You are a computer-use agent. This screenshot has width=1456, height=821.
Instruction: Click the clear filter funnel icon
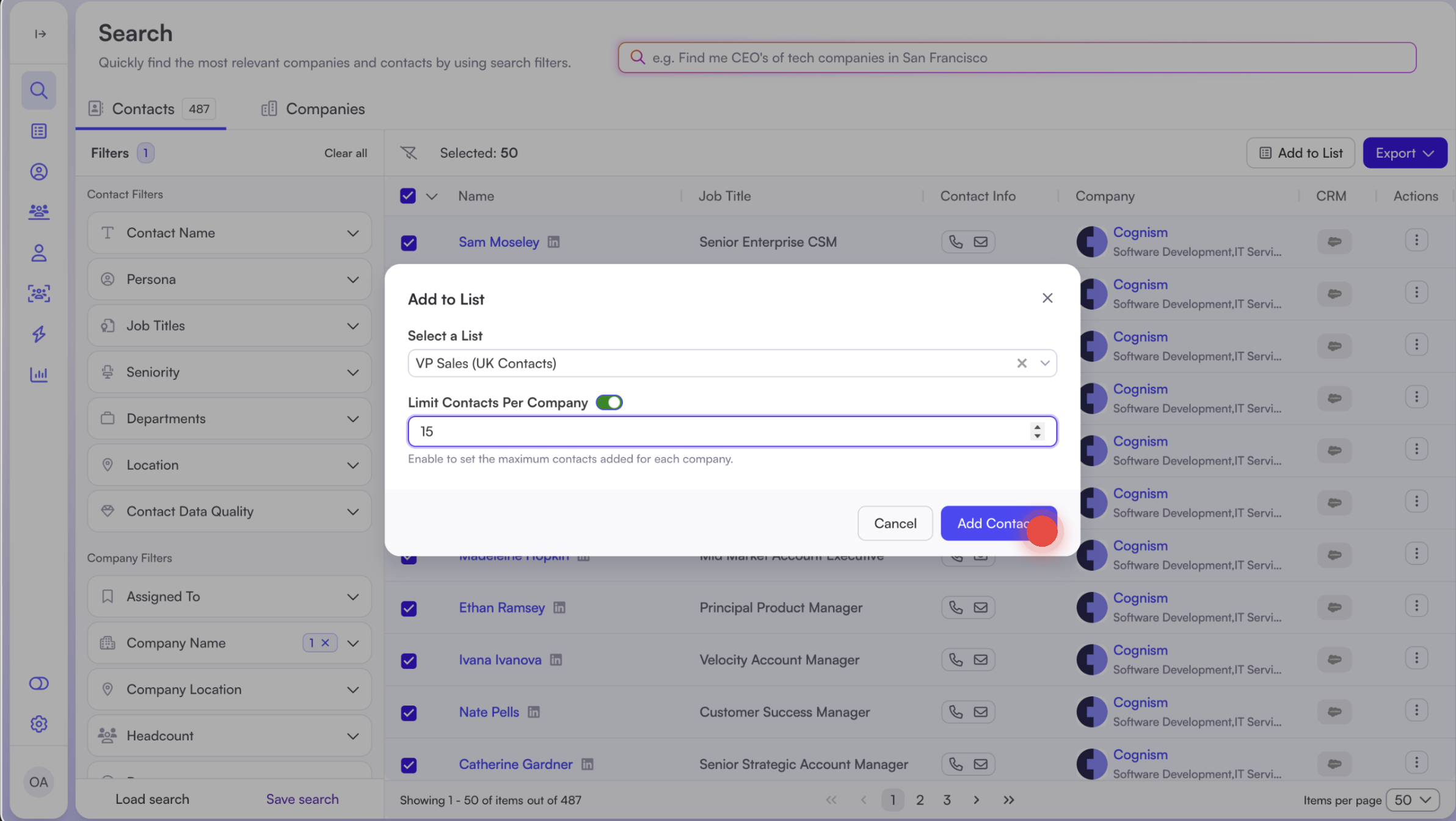pos(408,153)
